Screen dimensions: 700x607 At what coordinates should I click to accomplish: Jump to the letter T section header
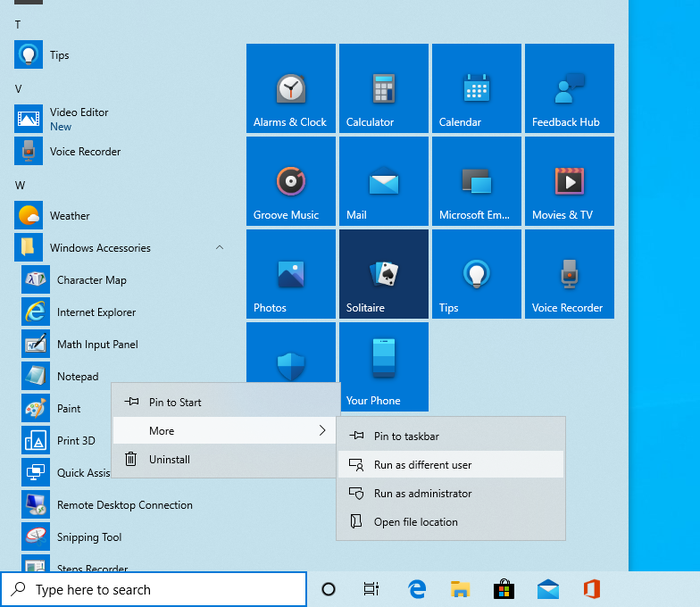(x=18, y=25)
